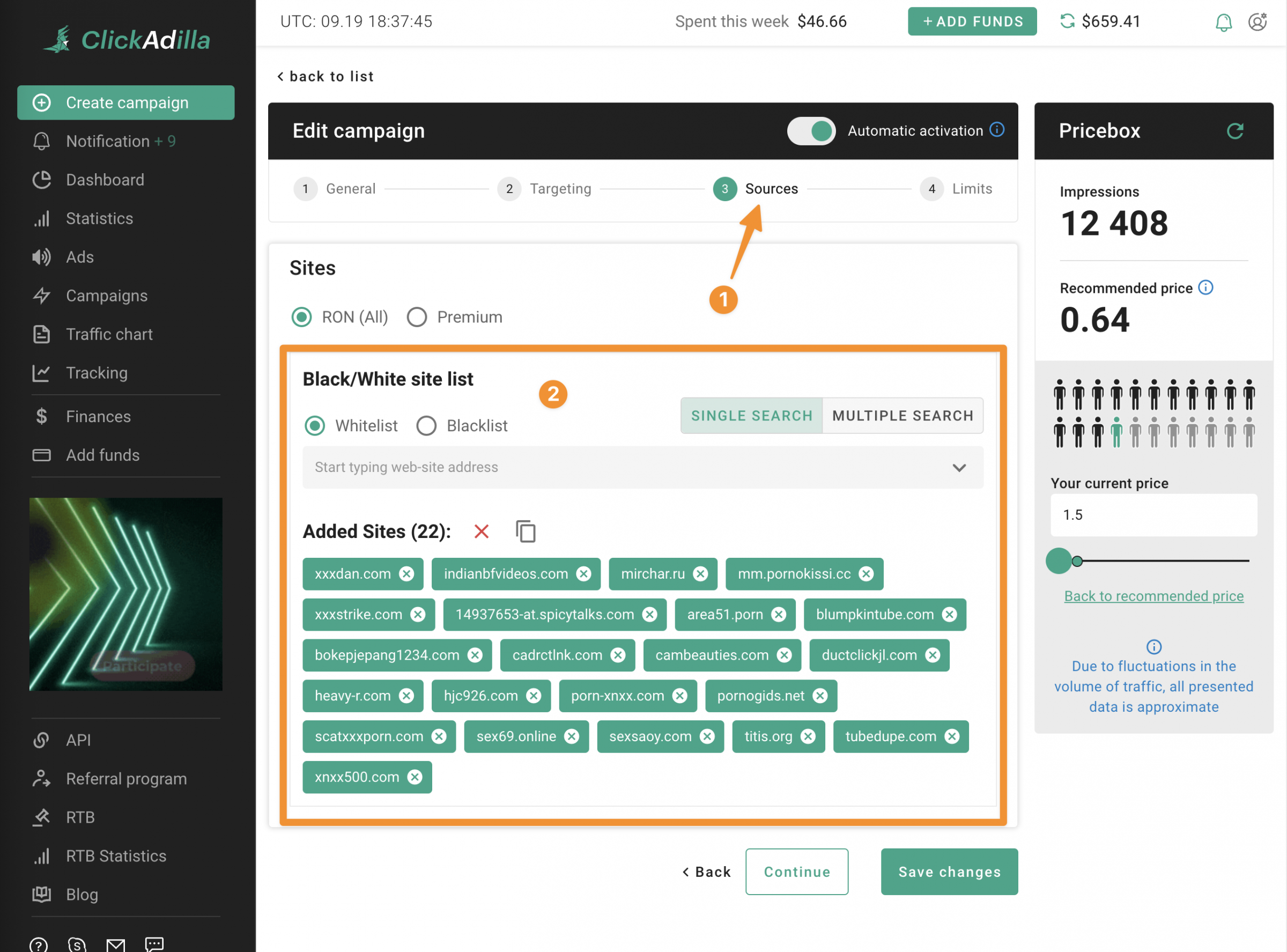This screenshot has width=1287, height=952.
Task: Go to step 3 Sources
Action: pos(755,188)
